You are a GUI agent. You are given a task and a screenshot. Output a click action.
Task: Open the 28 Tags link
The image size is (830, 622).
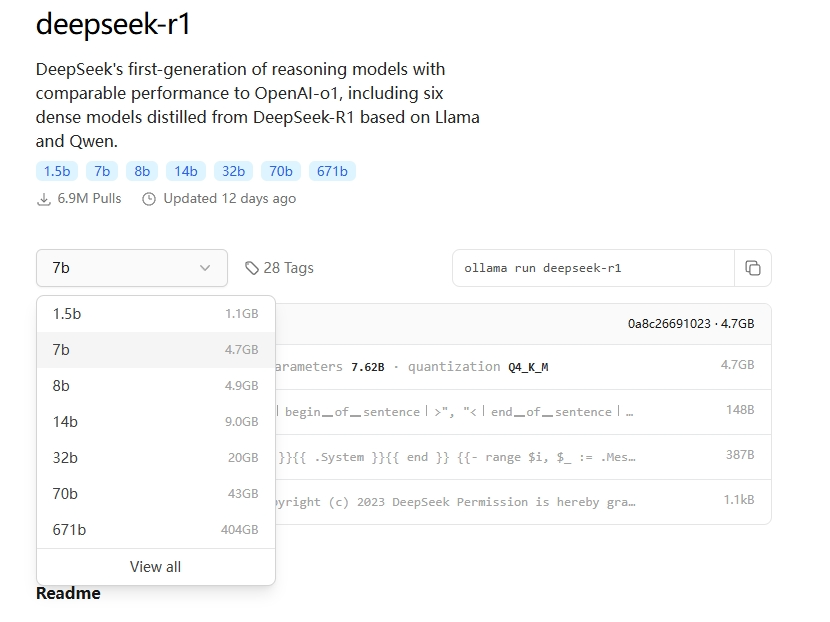(x=279, y=268)
